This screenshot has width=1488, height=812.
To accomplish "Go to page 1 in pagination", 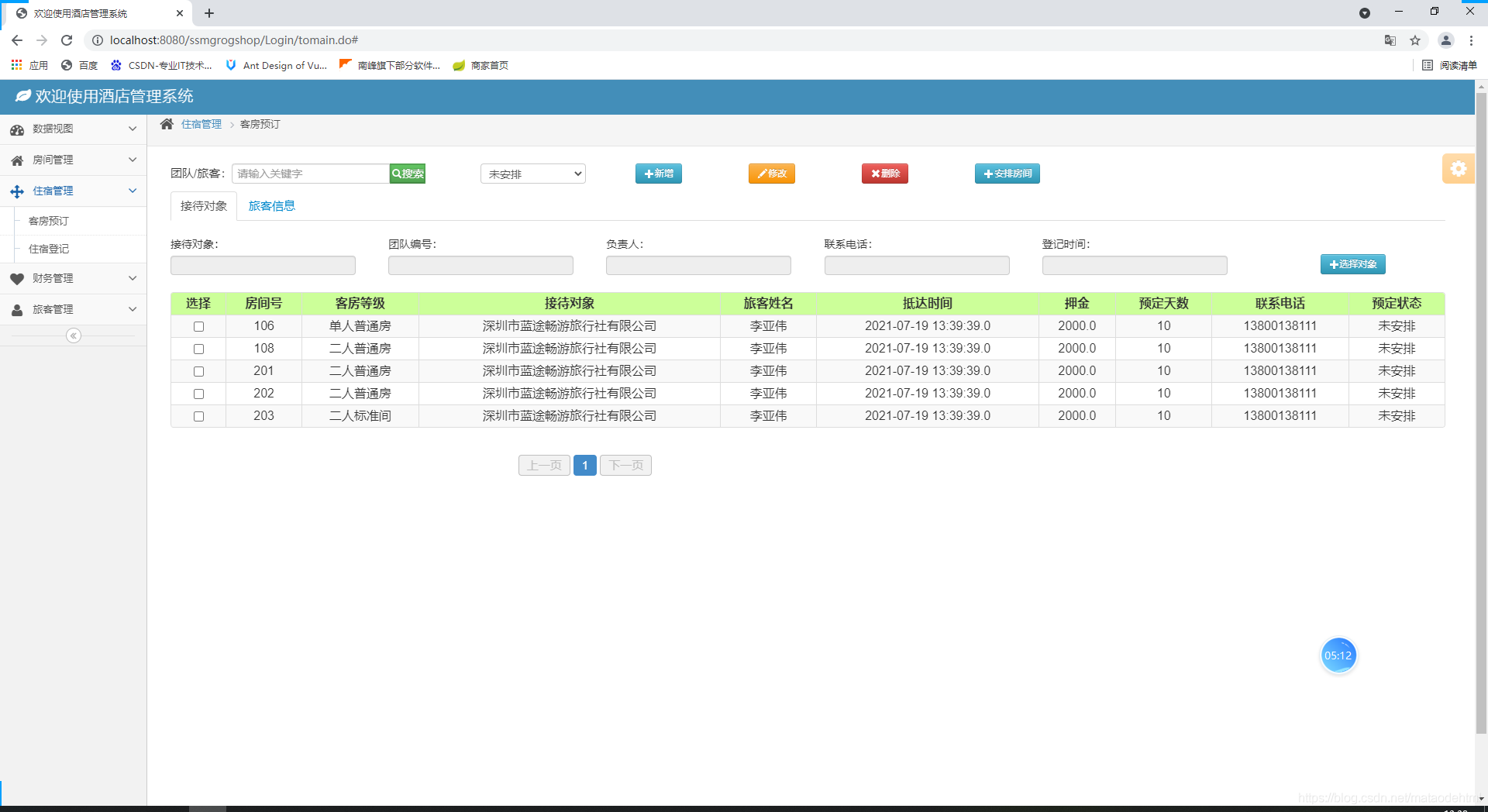I will [585, 466].
